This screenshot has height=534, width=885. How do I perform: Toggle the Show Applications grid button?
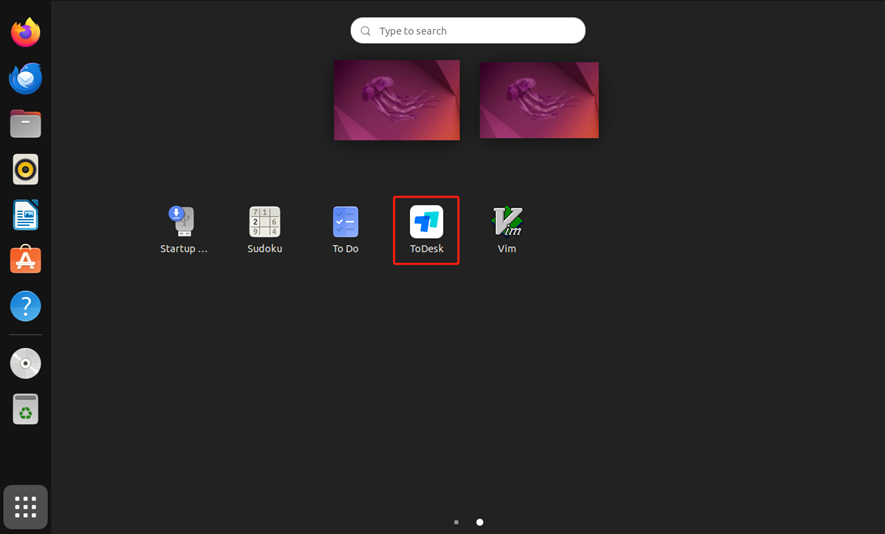pos(25,507)
